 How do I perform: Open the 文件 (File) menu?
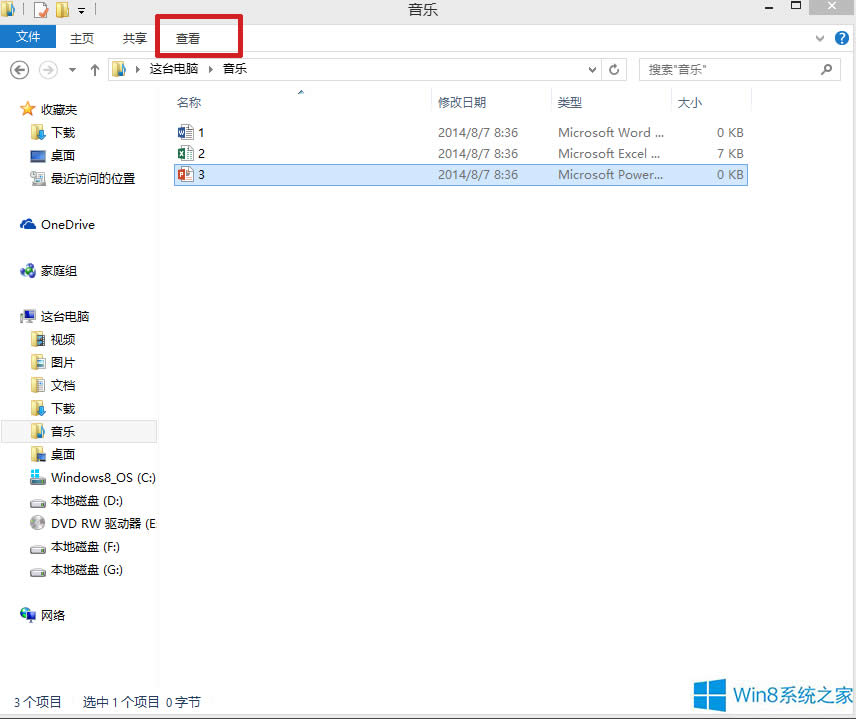point(28,36)
